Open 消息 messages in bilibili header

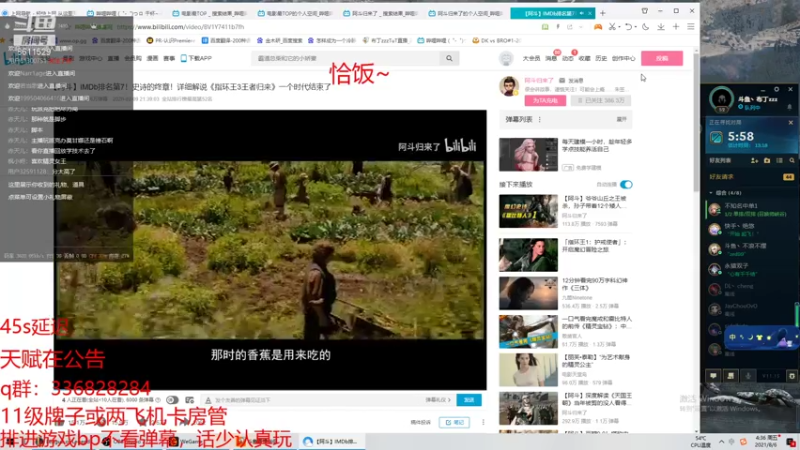tap(551, 59)
